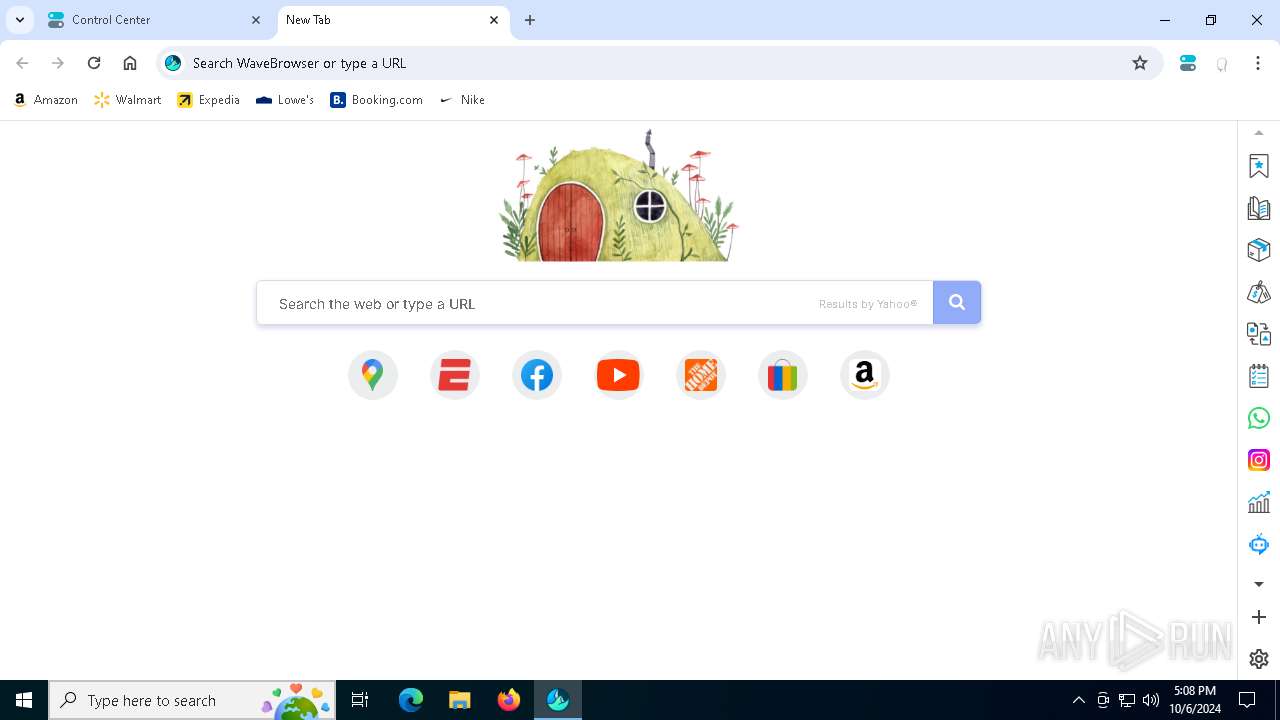Open the Windows Start menu
This screenshot has width=1280, height=720.
tap(24, 700)
